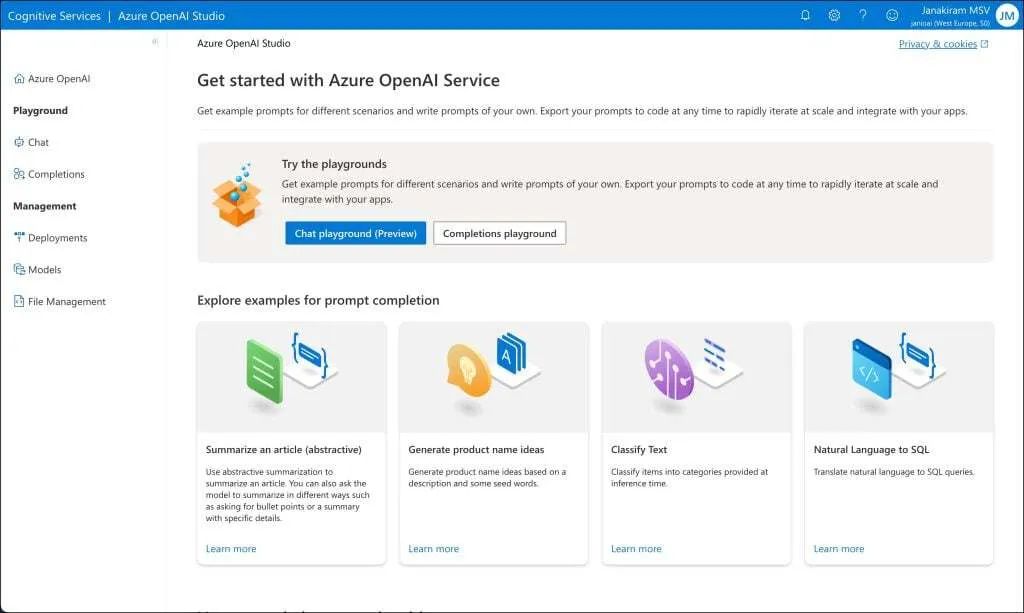1024x613 pixels.
Task: Click the help question mark icon
Action: tap(863, 15)
